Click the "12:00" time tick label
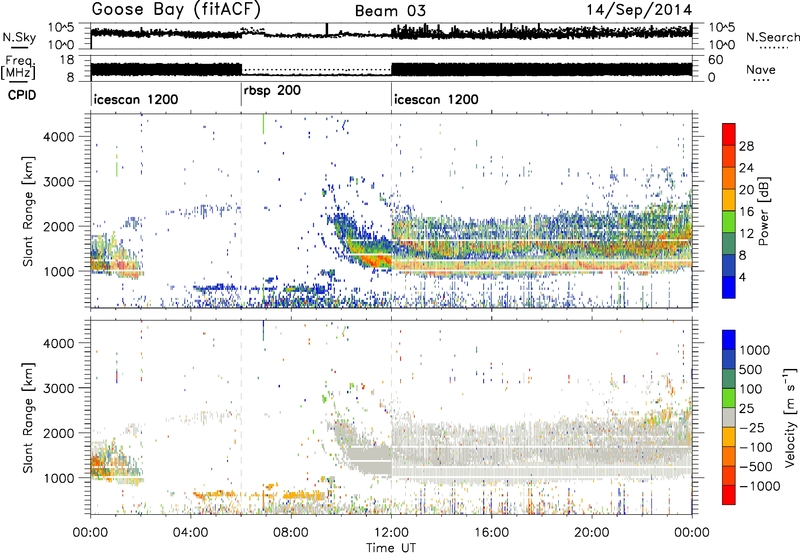This screenshot has width=800, height=554. pyautogui.click(x=391, y=533)
